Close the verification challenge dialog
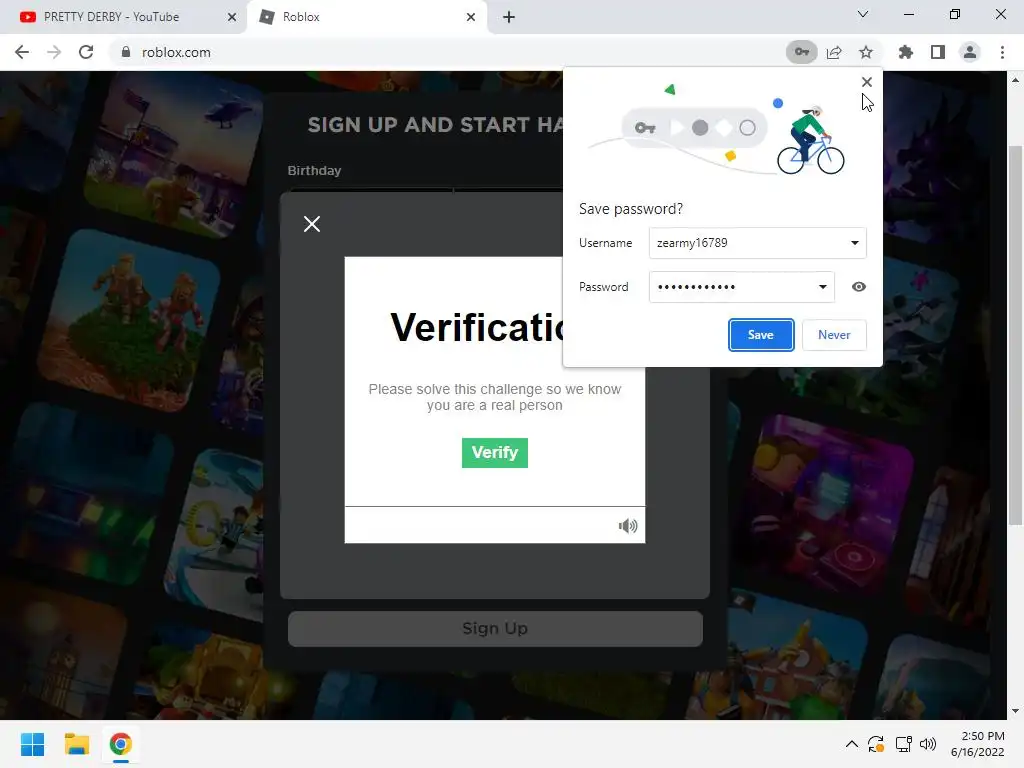Screen dimensions: 1024x768 coord(312,224)
